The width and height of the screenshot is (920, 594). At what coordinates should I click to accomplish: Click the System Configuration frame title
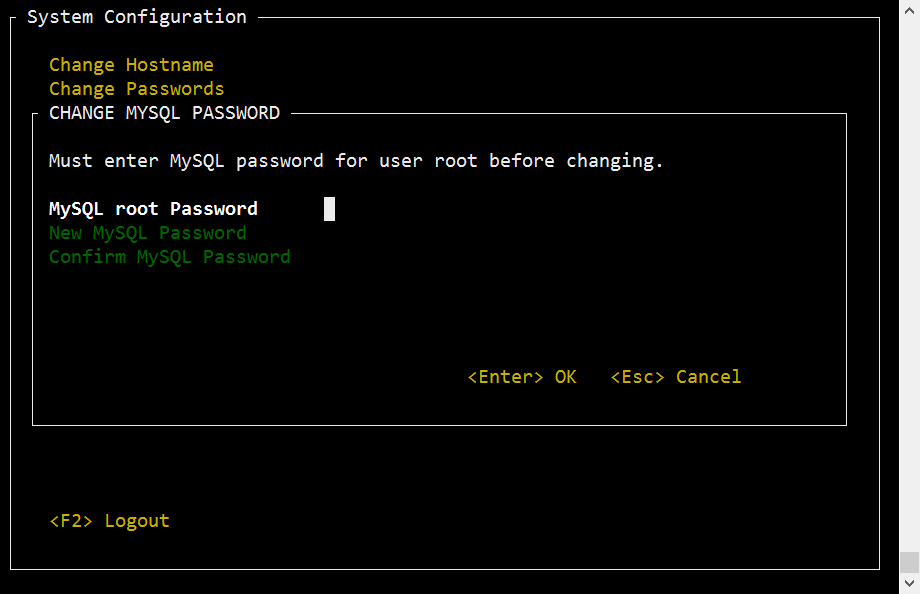click(x=137, y=17)
